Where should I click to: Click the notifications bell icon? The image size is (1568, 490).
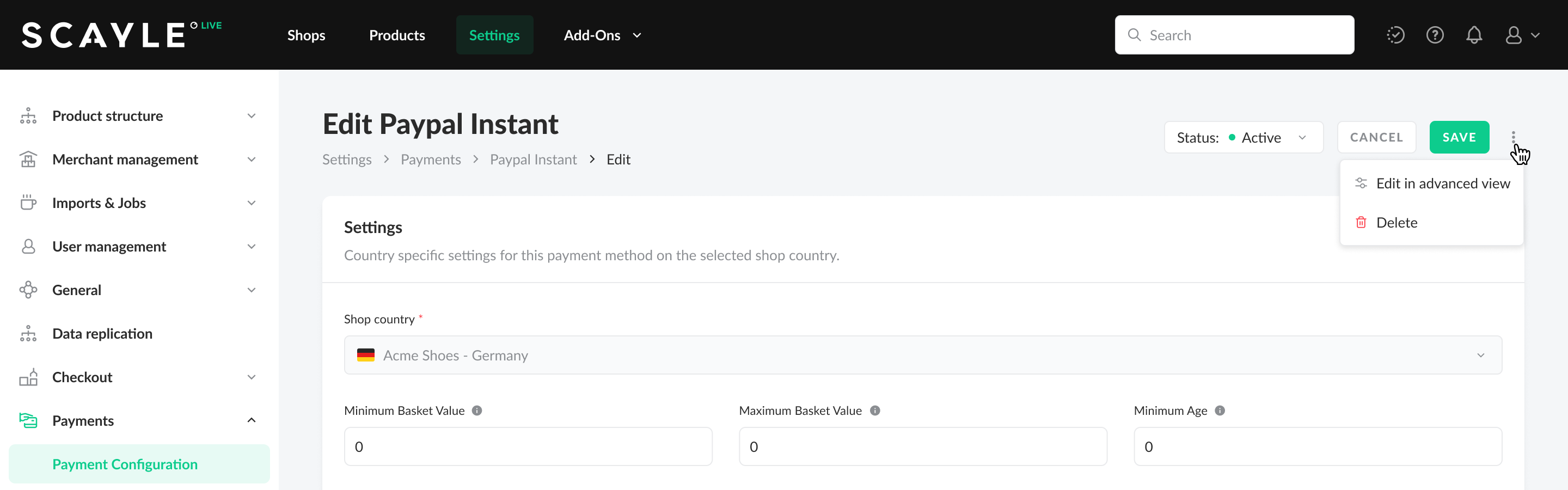coord(1474,35)
